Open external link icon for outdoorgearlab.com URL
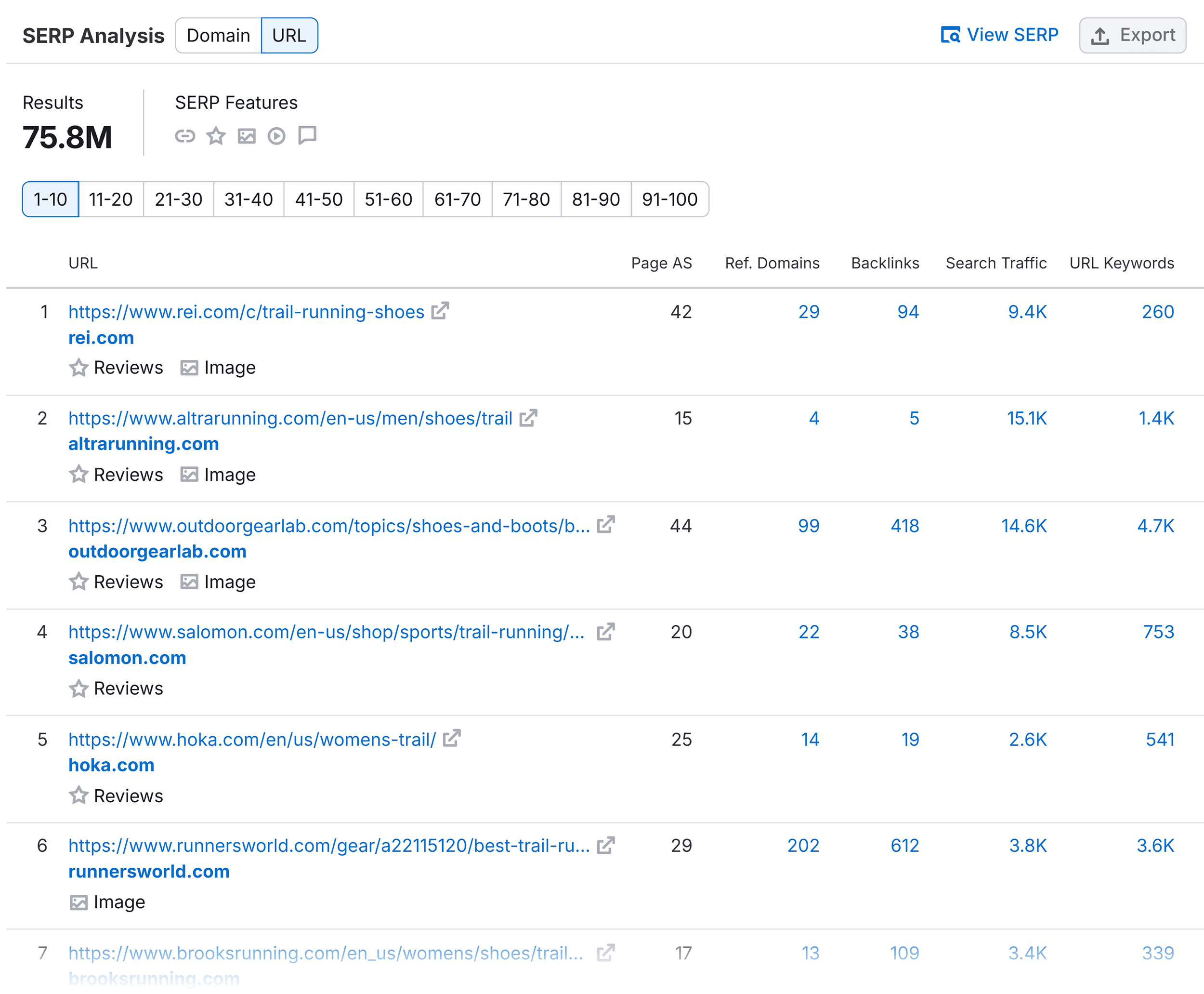Viewport: 1204px width, 994px height. (605, 525)
